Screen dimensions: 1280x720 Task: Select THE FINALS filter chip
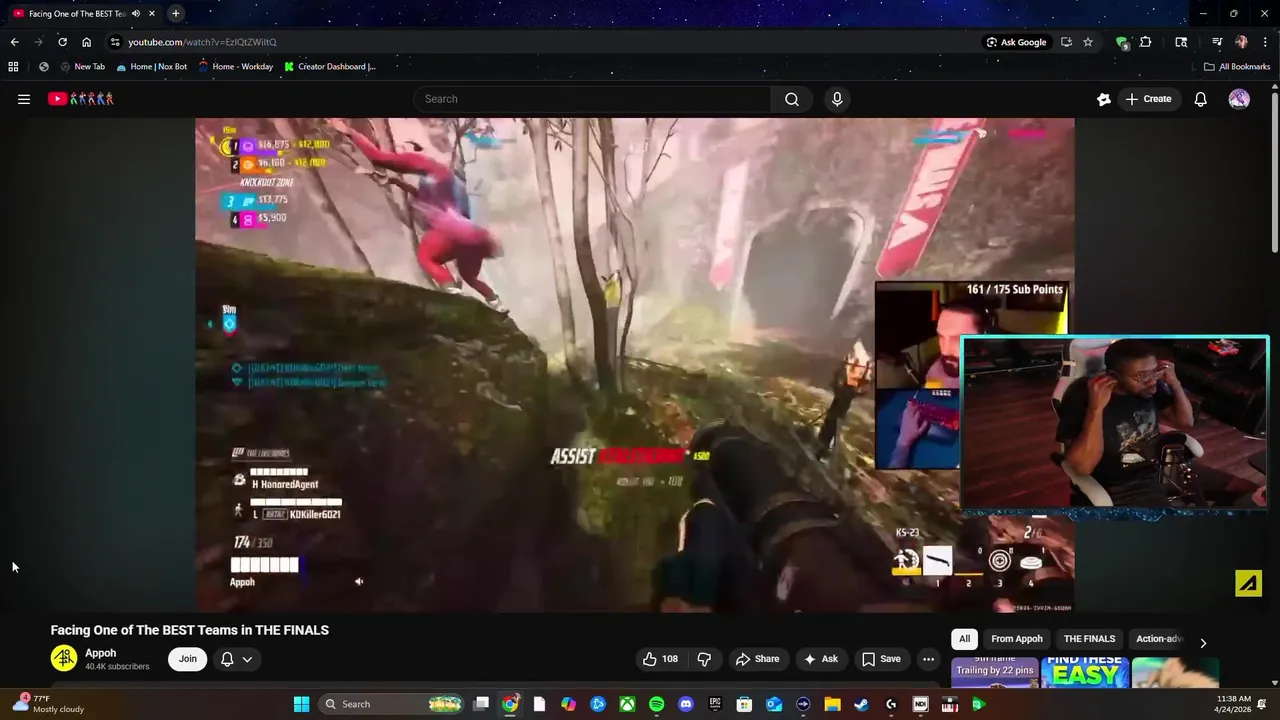(1089, 639)
